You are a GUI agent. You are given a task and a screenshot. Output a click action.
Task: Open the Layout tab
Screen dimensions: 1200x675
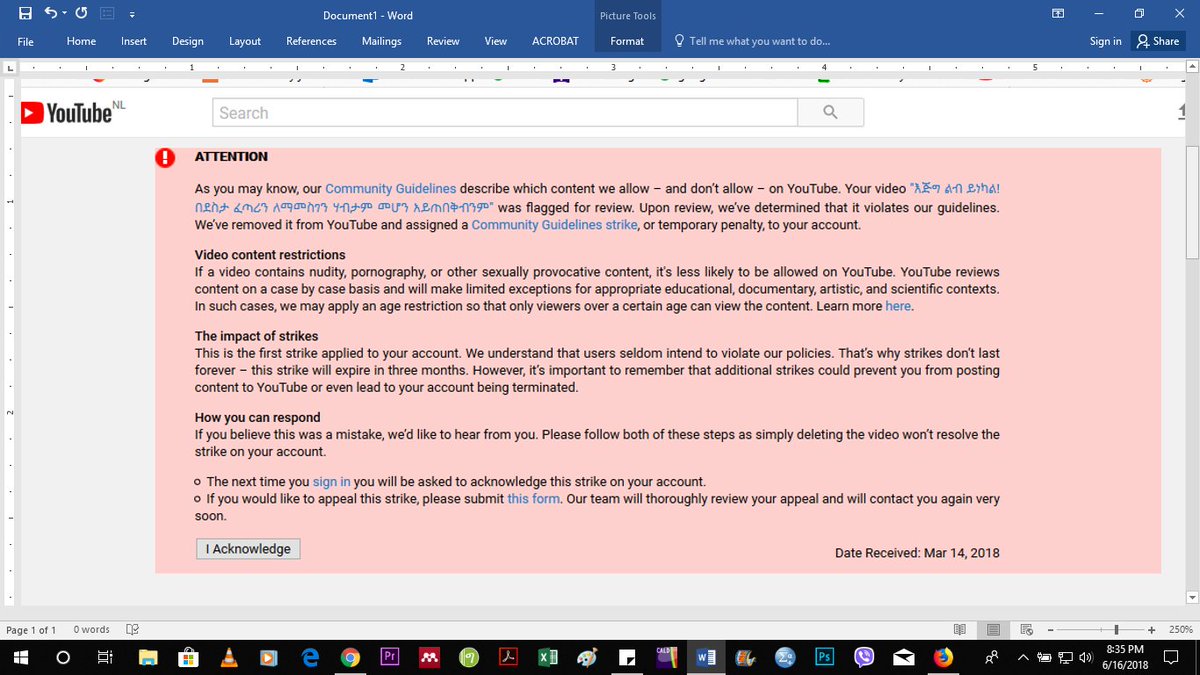click(x=245, y=41)
